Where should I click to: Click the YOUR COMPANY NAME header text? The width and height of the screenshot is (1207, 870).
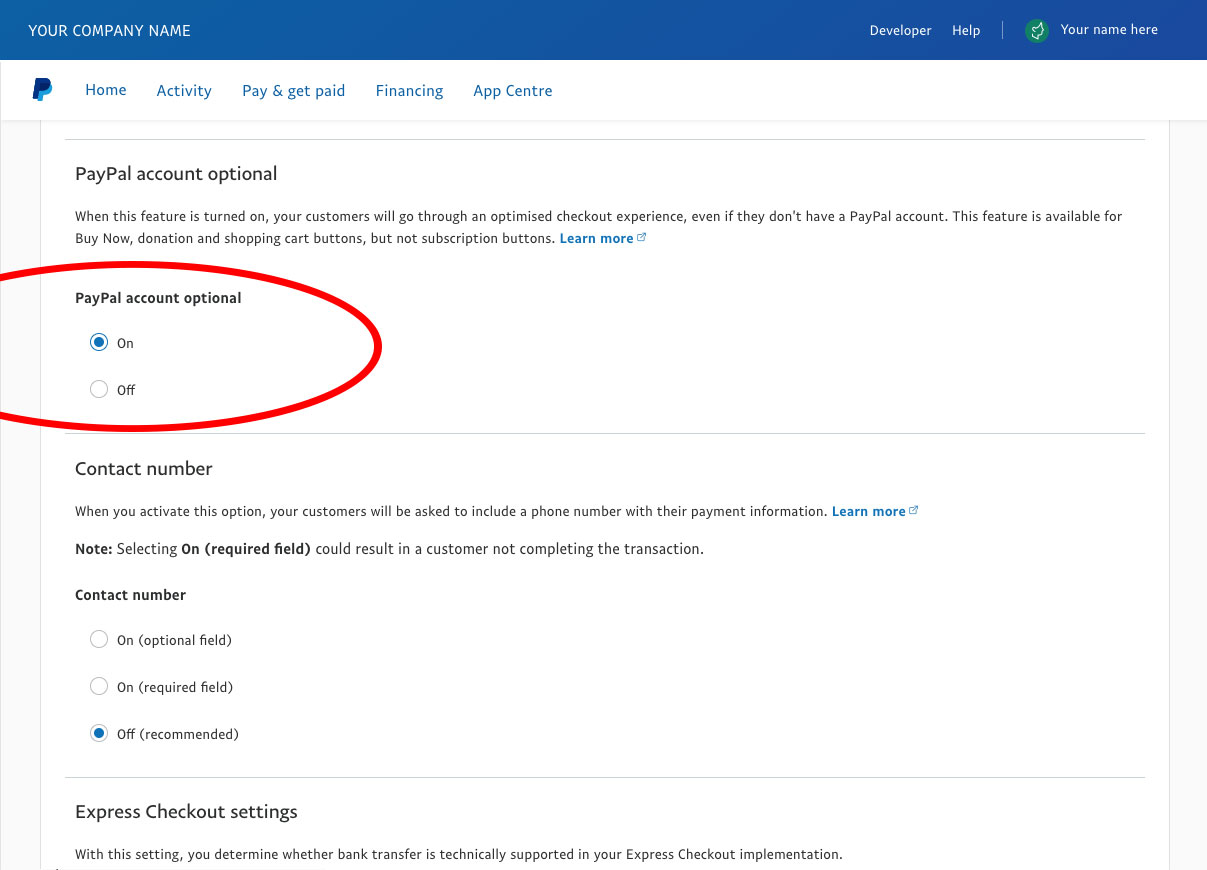click(109, 31)
